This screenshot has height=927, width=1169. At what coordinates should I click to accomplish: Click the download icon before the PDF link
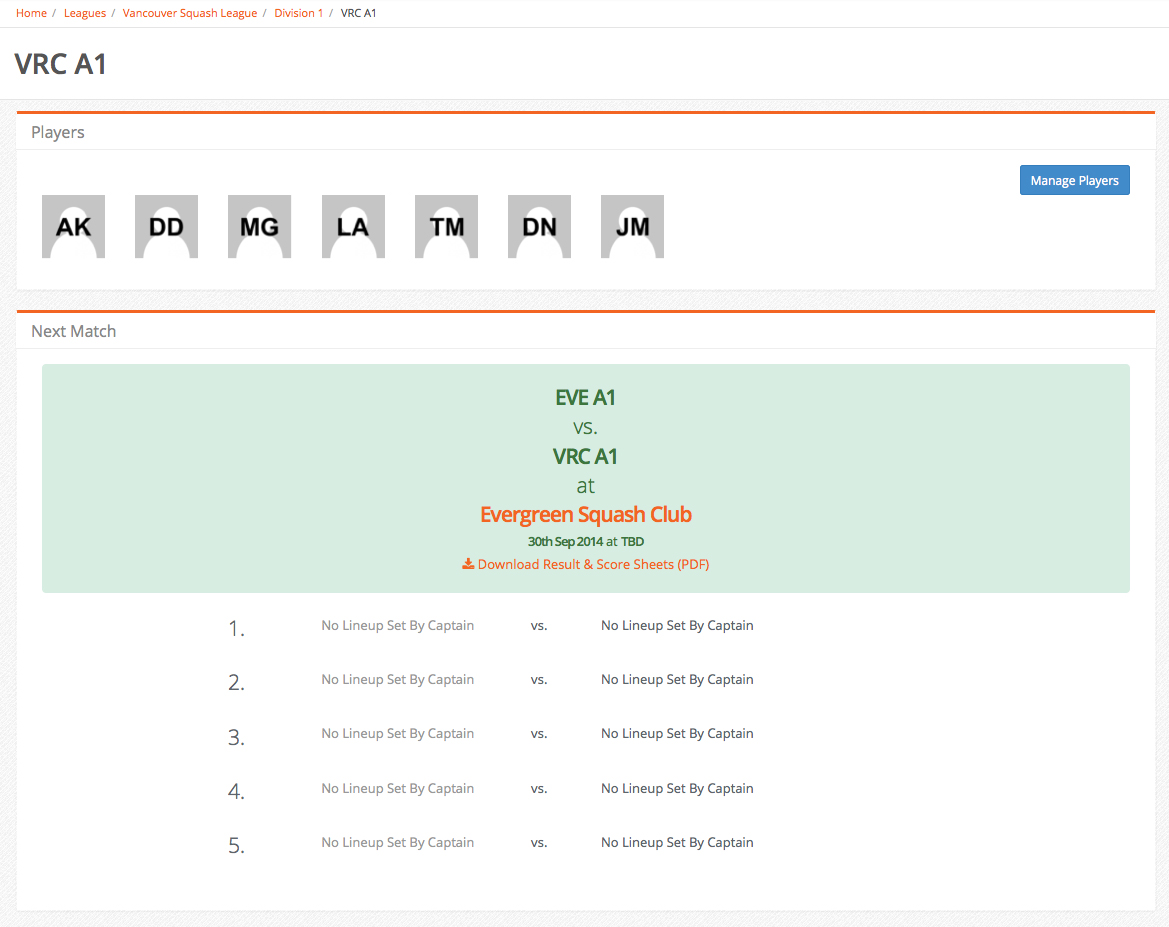pyautogui.click(x=468, y=564)
